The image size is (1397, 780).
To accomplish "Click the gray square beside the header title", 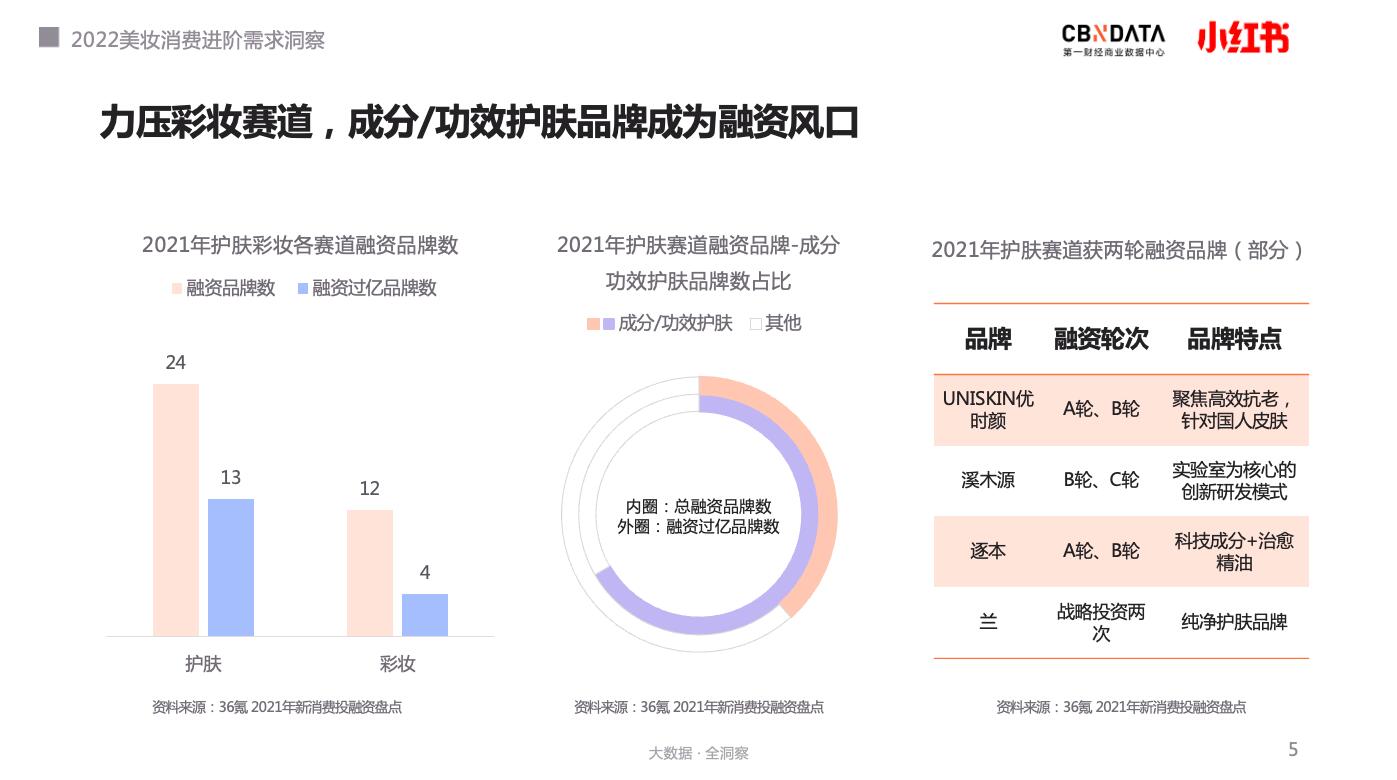I will (48, 38).
